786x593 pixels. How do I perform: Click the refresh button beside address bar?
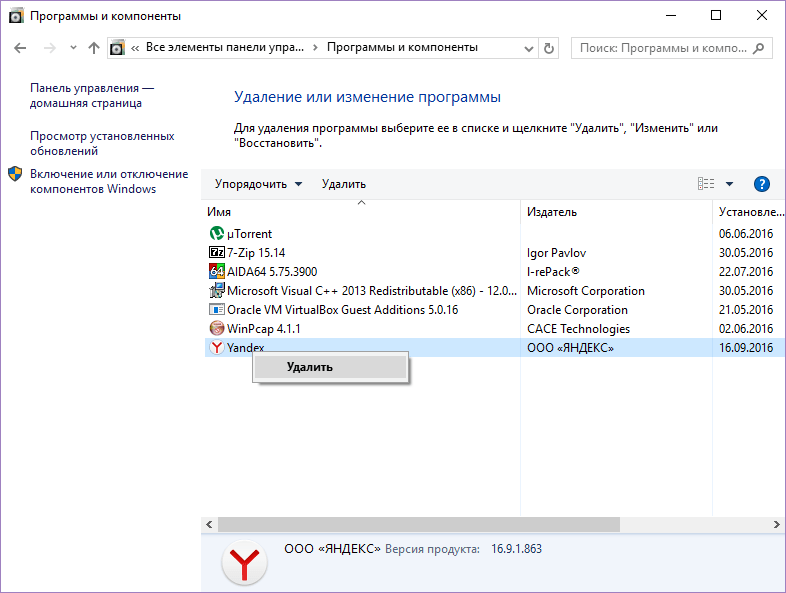pyautogui.click(x=549, y=48)
